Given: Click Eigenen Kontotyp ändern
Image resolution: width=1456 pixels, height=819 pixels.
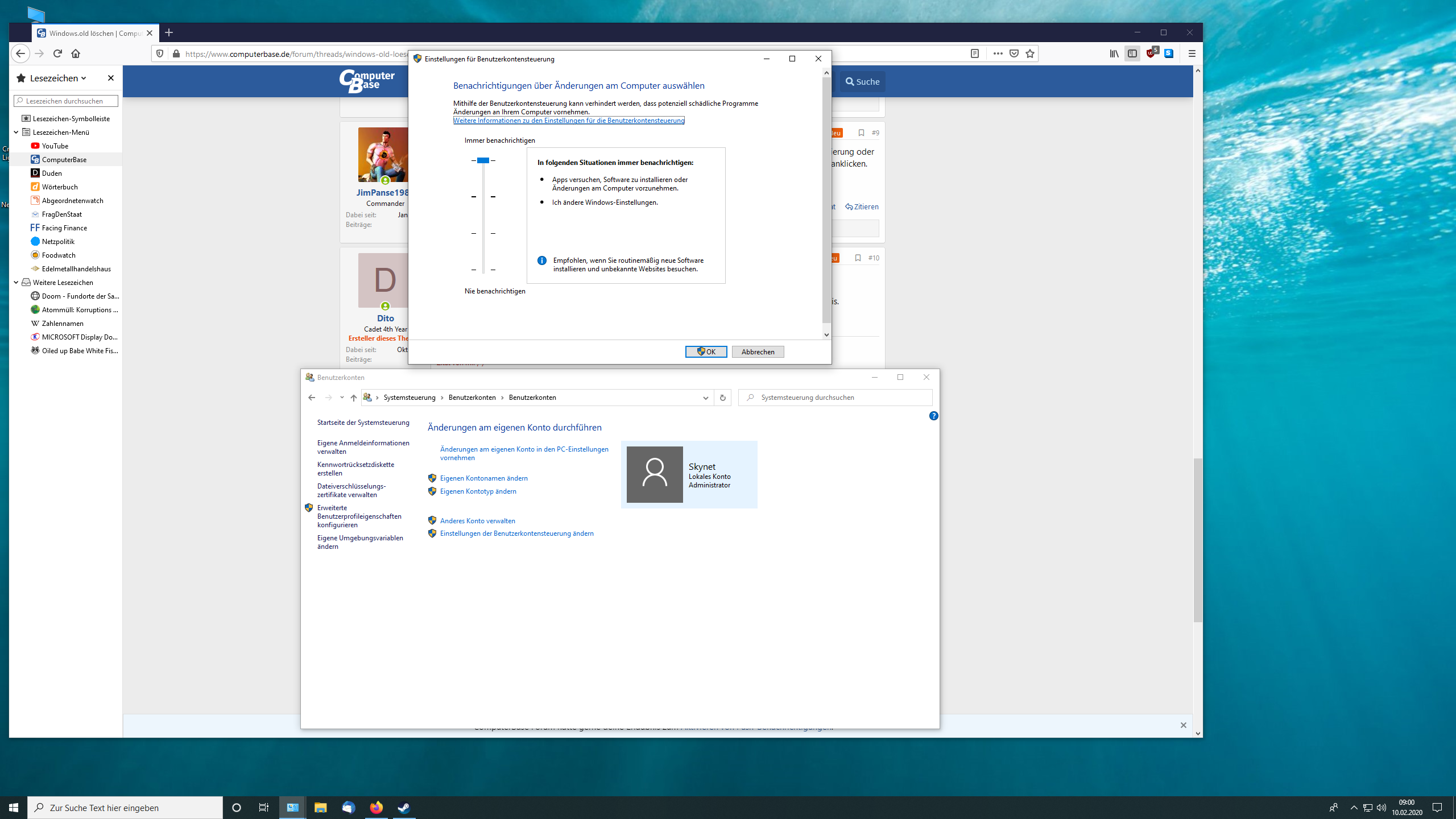Looking at the screenshot, I should (x=478, y=491).
